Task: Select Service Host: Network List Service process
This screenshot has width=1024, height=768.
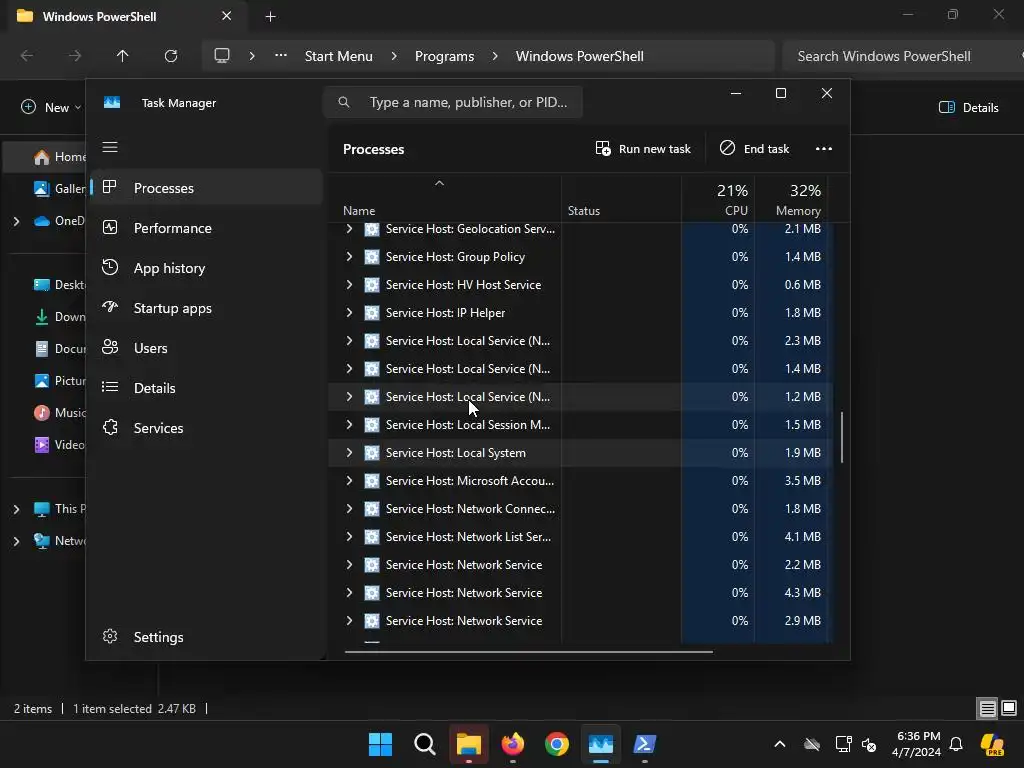Action: (579, 537)
